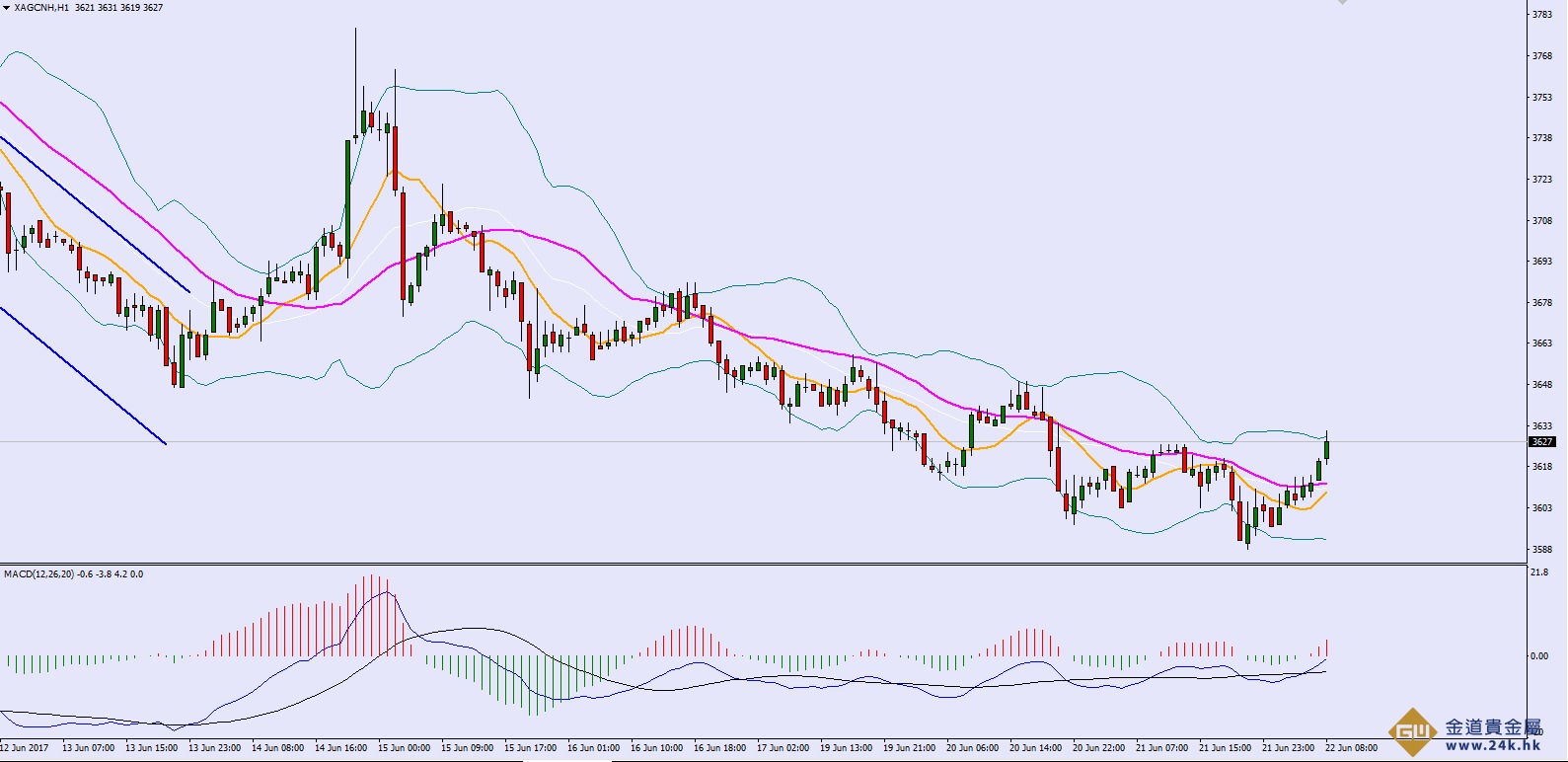Select the 16 Jun 01:00 time label
The image size is (1568, 762).
(593, 748)
